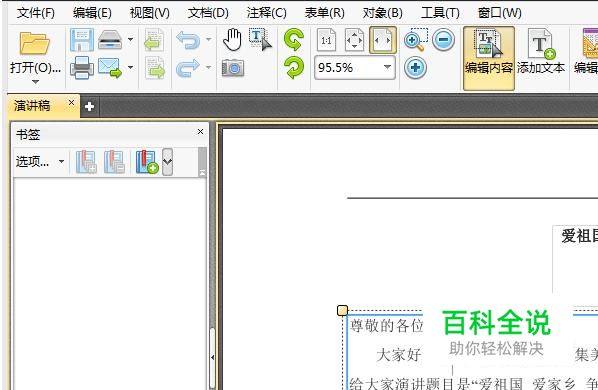Expand the dropdown arrow next to scanner icon
This screenshot has width=598, height=390.
click(x=130, y=39)
